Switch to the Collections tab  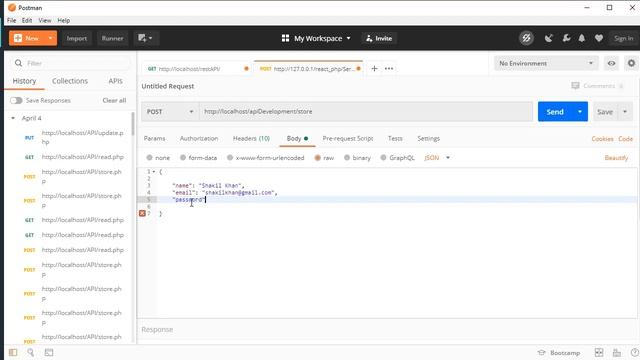point(70,81)
